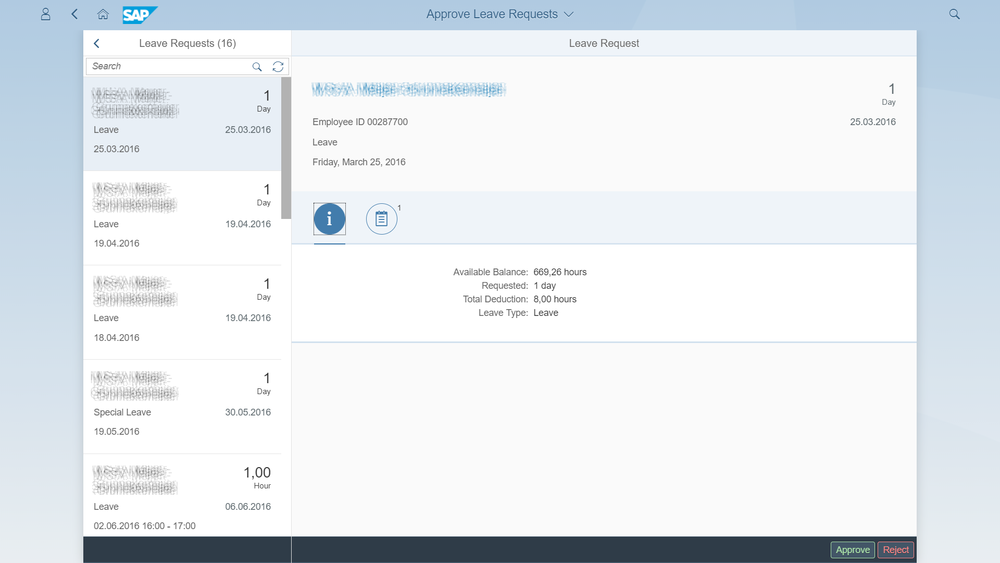This screenshot has width=1000, height=563.
Task: Open global search in the header
Action: tap(954, 14)
